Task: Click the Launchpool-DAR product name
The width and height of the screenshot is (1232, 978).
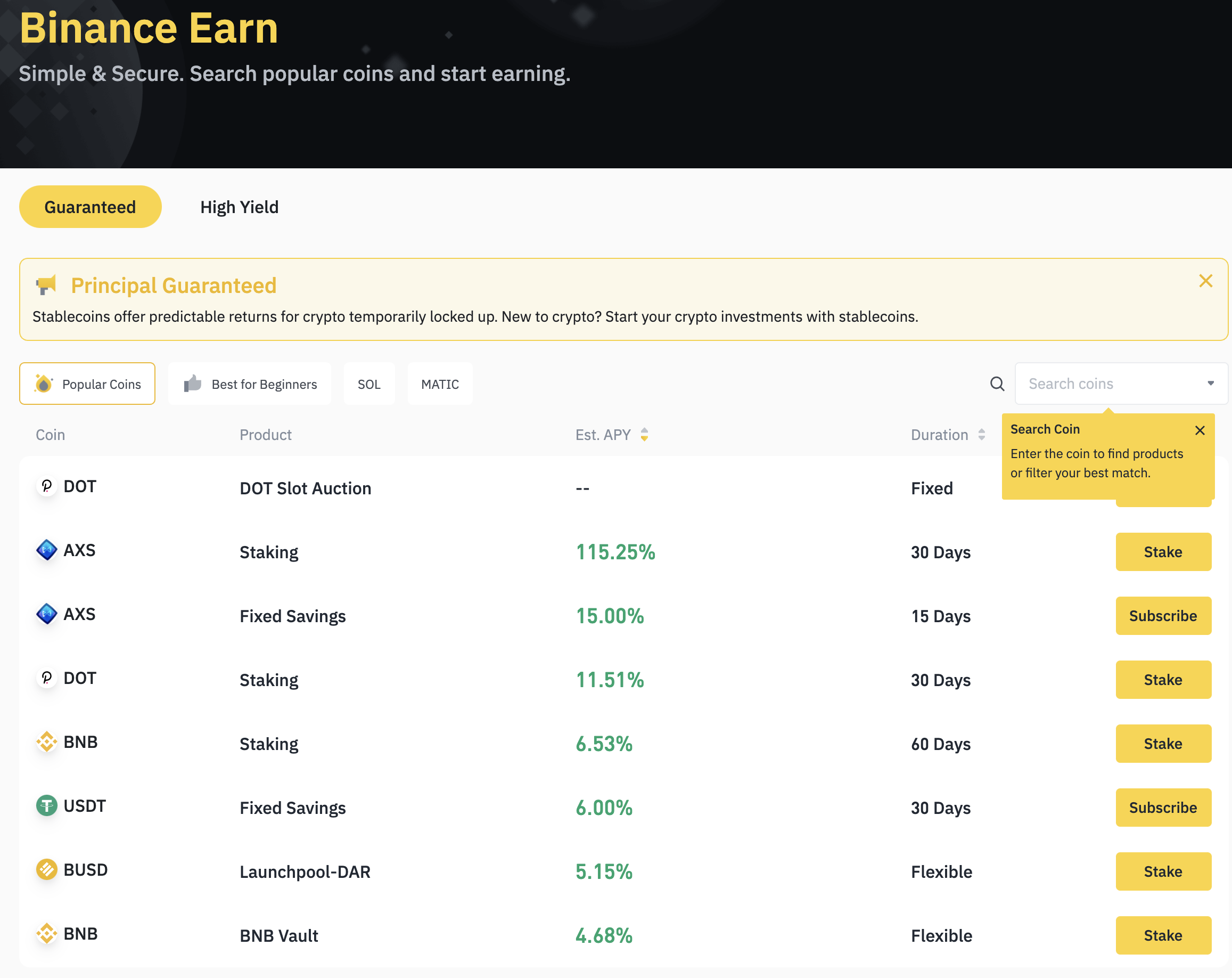Action: (305, 871)
